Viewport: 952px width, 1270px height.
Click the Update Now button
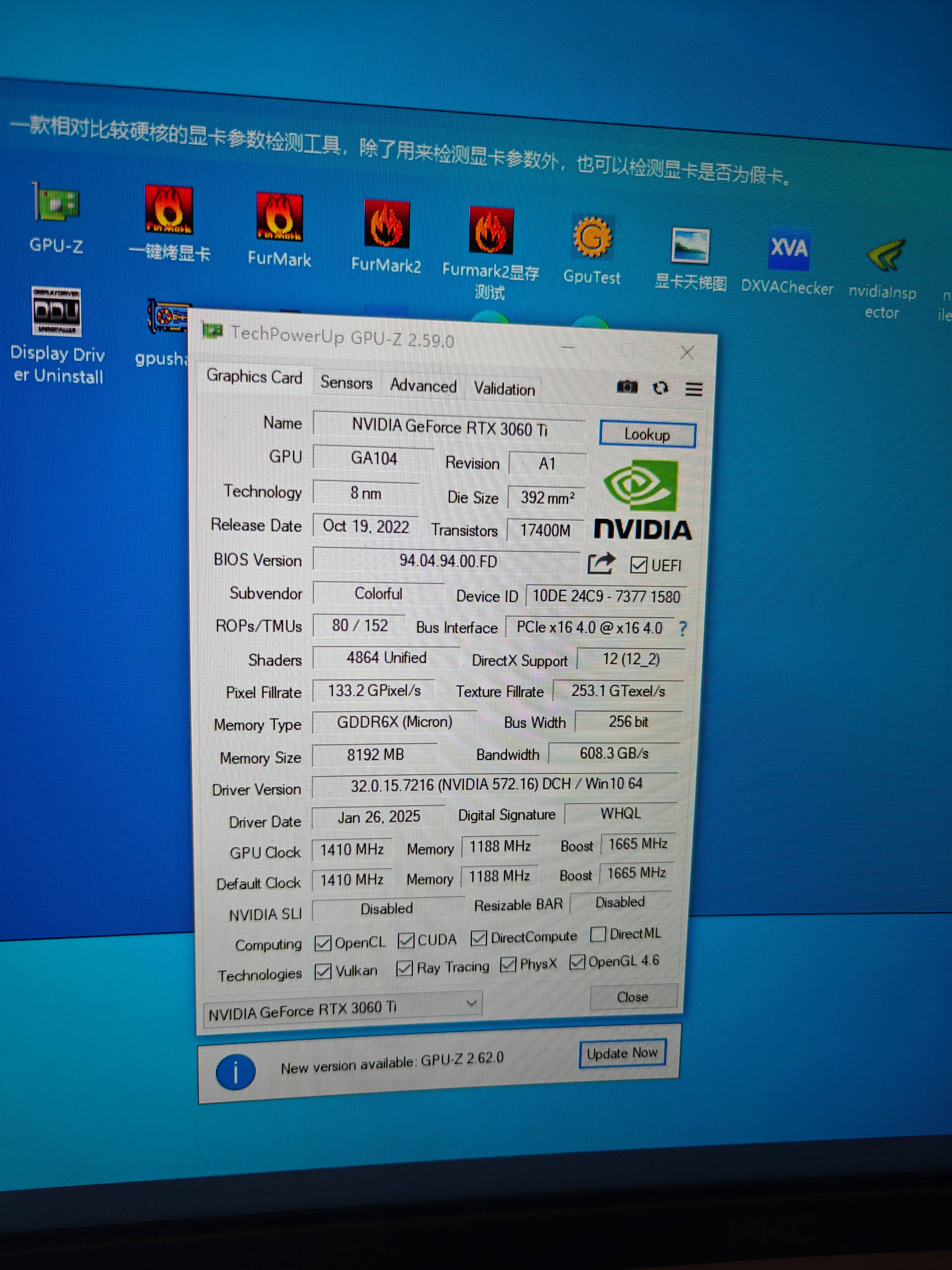pos(622,1053)
